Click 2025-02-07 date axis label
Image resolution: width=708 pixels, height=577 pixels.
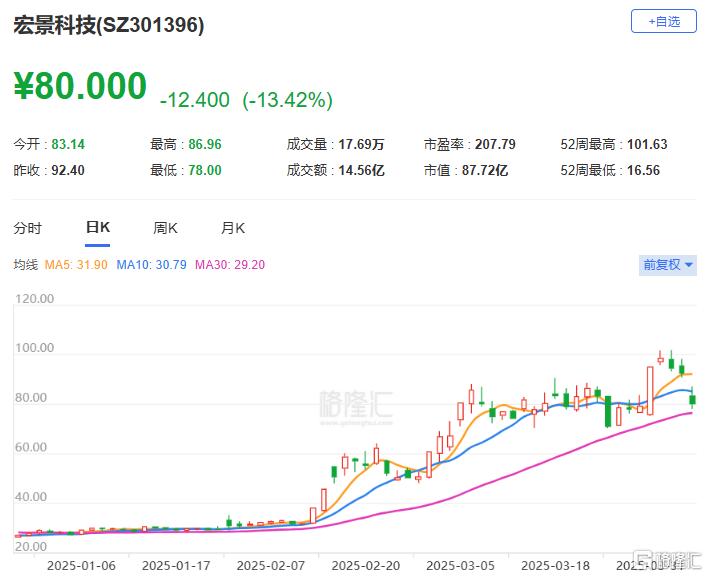[x=271, y=566]
